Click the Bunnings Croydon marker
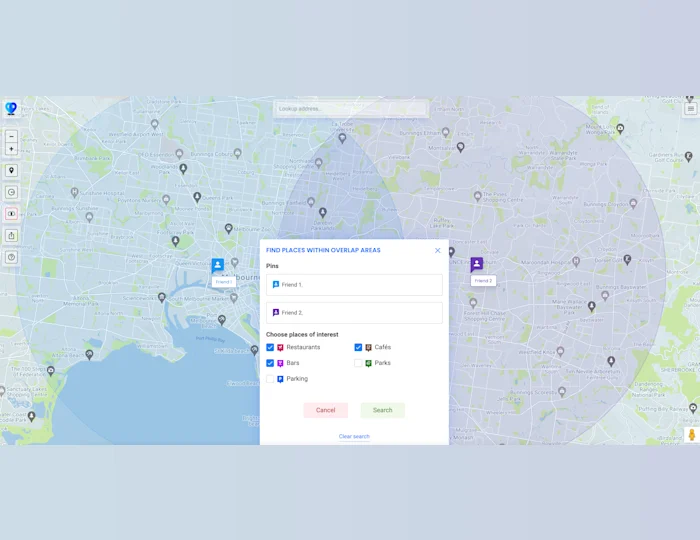Screen dimensions: 700x540 633,204
